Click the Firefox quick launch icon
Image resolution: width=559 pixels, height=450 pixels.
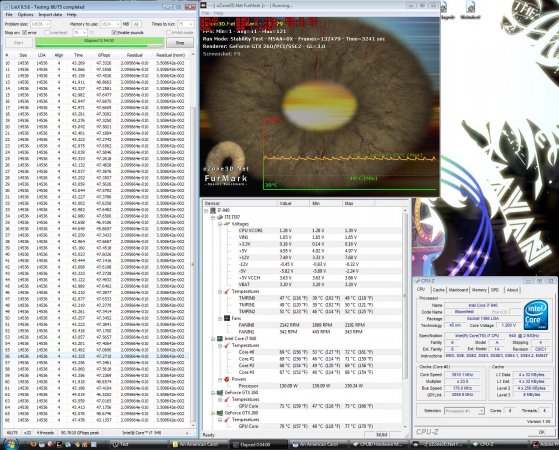[34, 444]
